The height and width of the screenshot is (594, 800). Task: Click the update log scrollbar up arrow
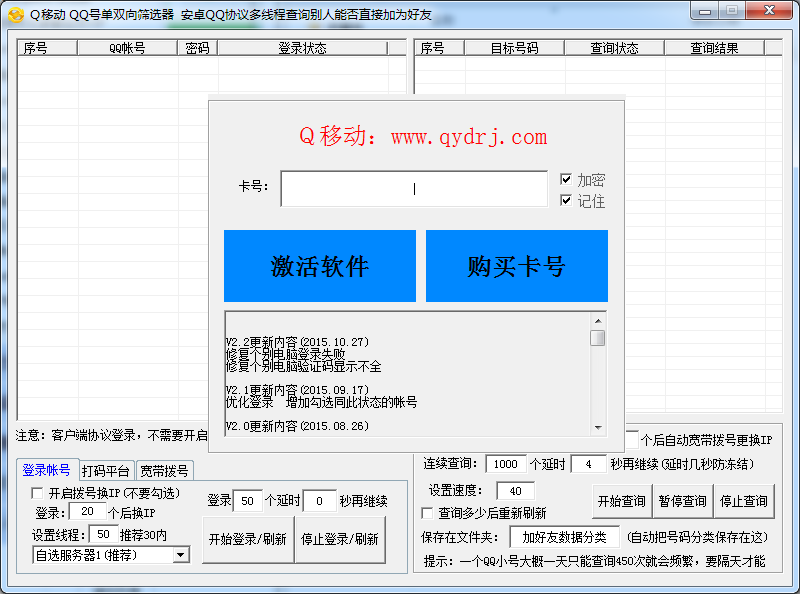598,321
